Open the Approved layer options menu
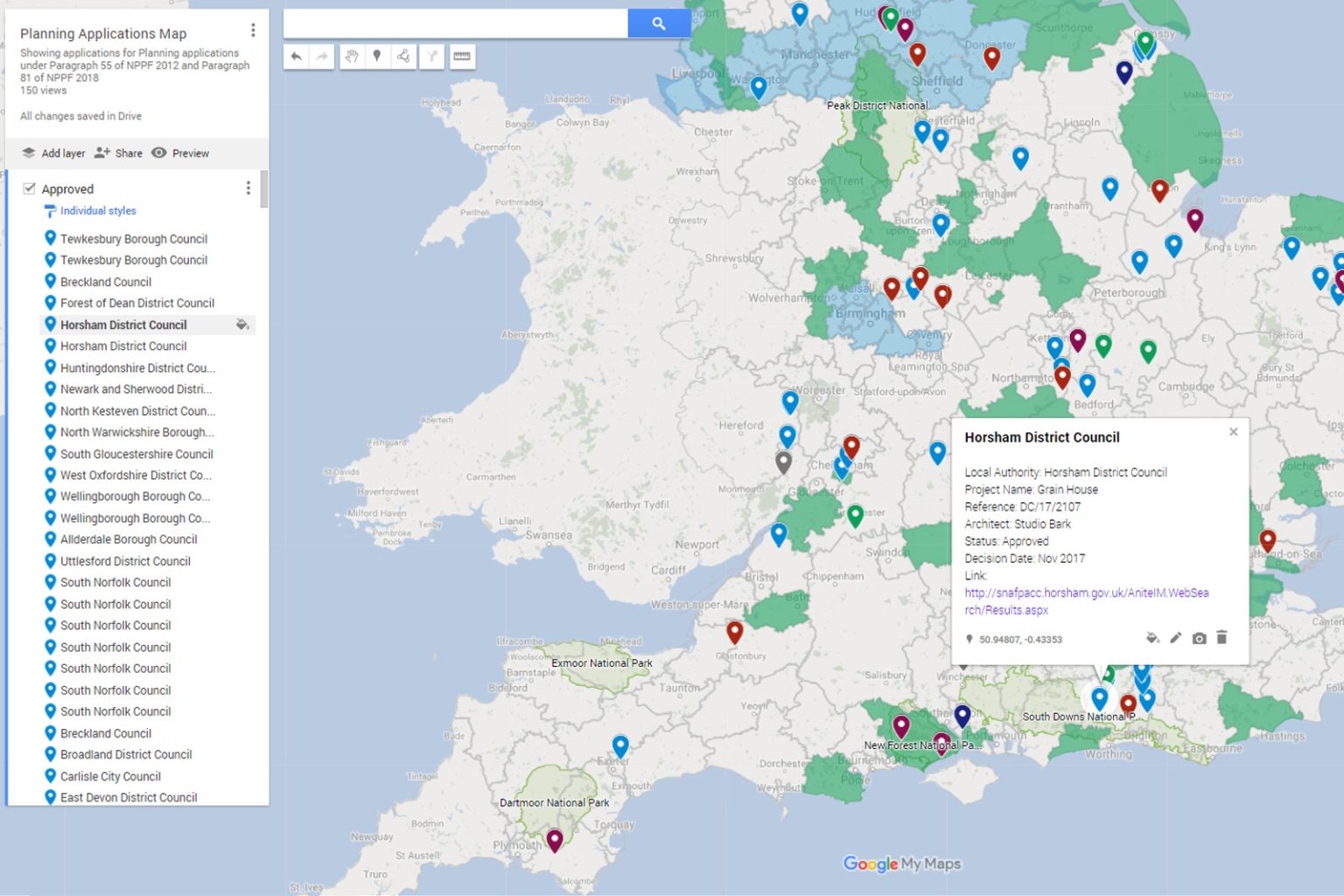The height and width of the screenshot is (896, 1344). click(248, 188)
